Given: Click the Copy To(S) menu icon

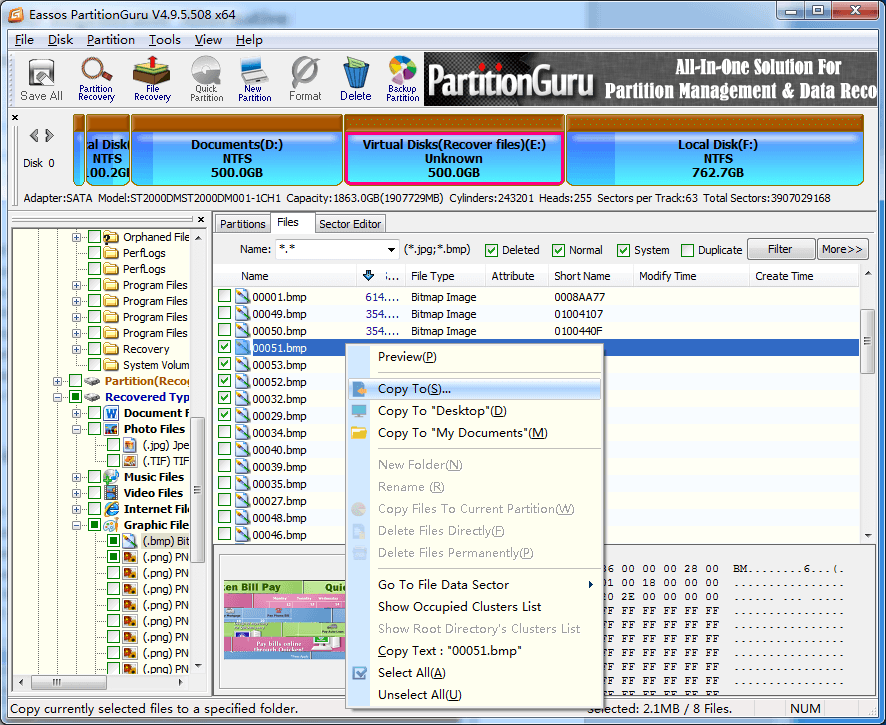Looking at the screenshot, I should tap(359, 389).
